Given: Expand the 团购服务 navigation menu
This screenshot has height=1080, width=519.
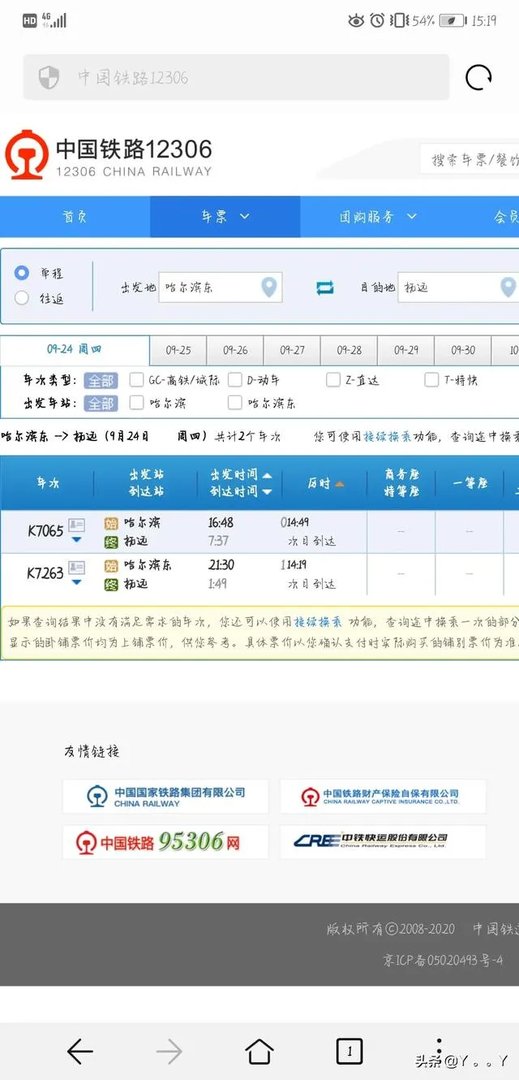Looking at the screenshot, I should [x=378, y=216].
